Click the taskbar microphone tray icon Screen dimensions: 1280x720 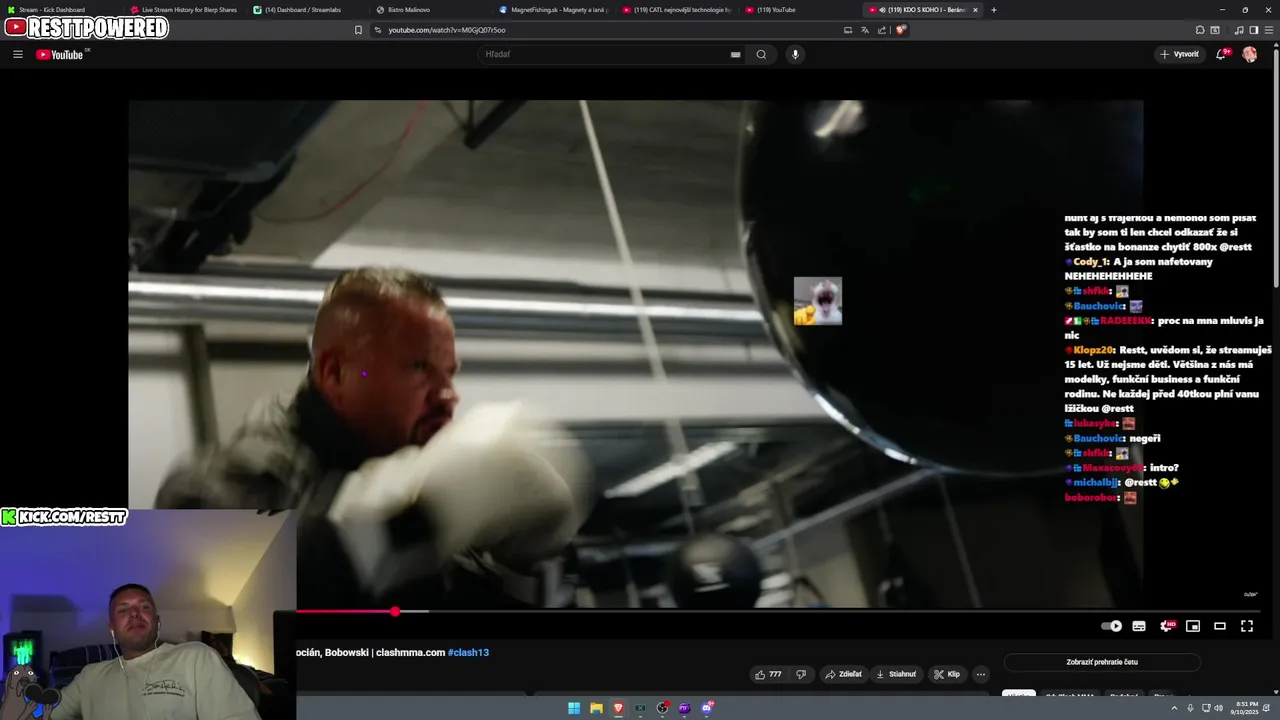pos(1190,708)
